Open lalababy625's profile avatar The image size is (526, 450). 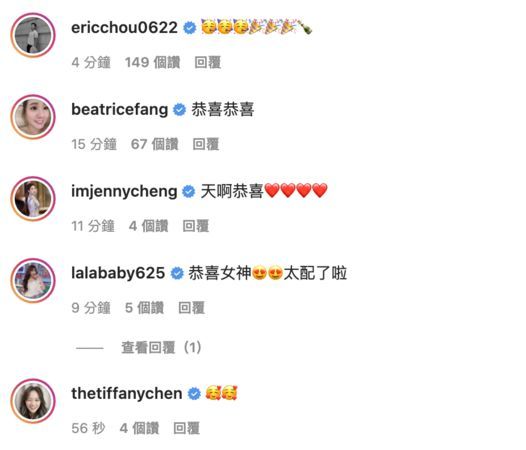[33, 280]
